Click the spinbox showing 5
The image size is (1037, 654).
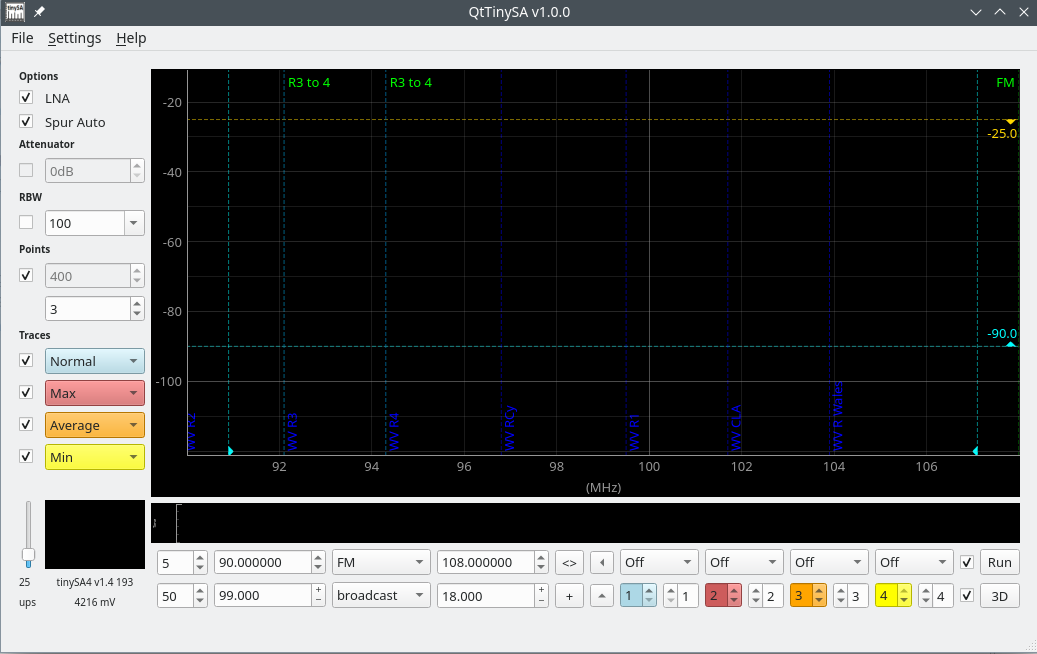[x=182, y=563]
